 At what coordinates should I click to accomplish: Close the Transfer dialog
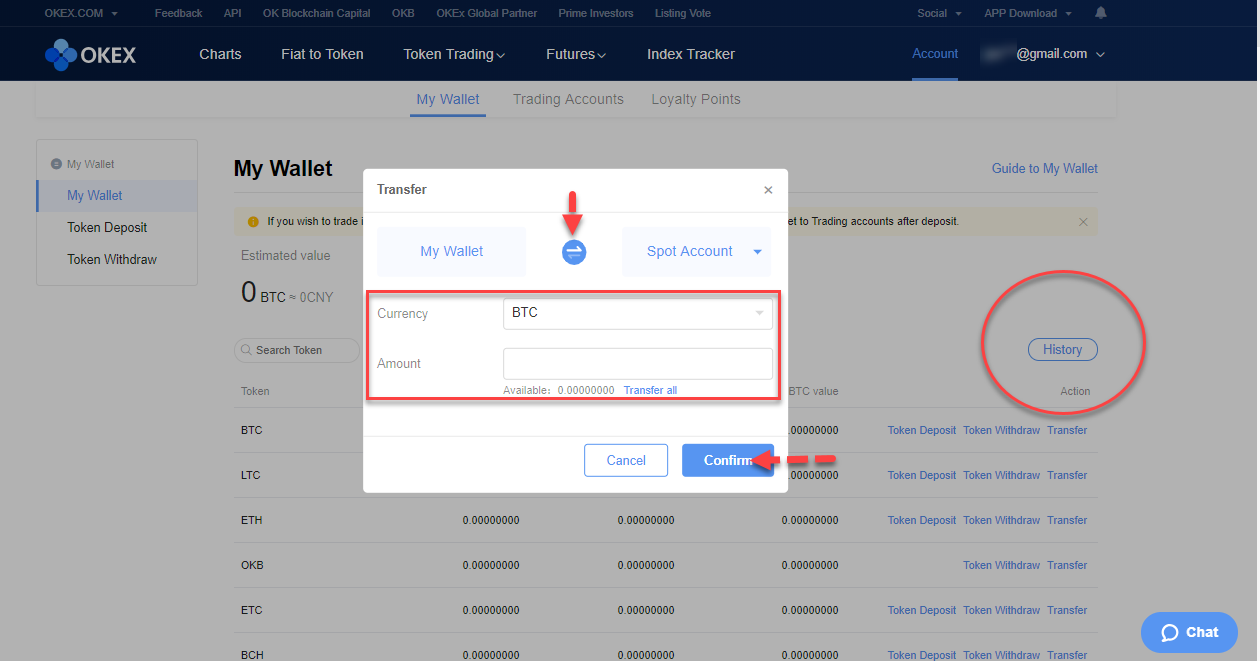[768, 190]
